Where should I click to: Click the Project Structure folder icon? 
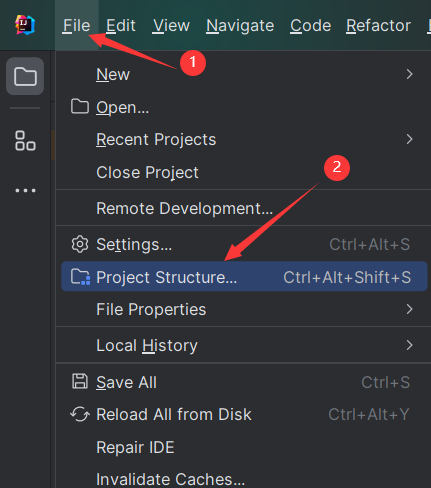(x=80, y=277)
